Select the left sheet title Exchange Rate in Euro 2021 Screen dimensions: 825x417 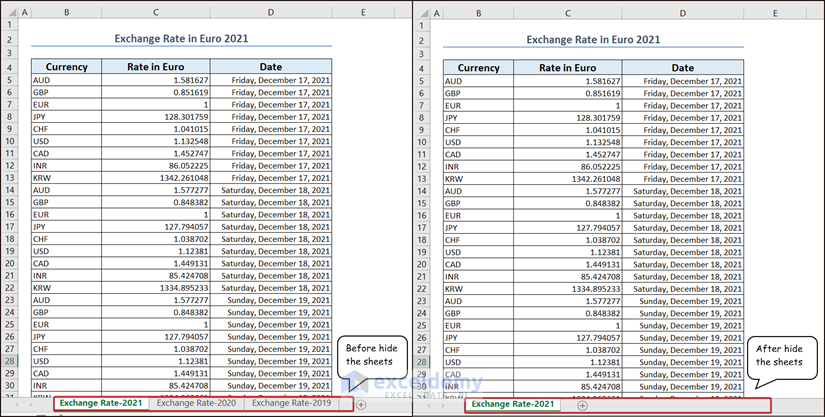tap(181, 38)
